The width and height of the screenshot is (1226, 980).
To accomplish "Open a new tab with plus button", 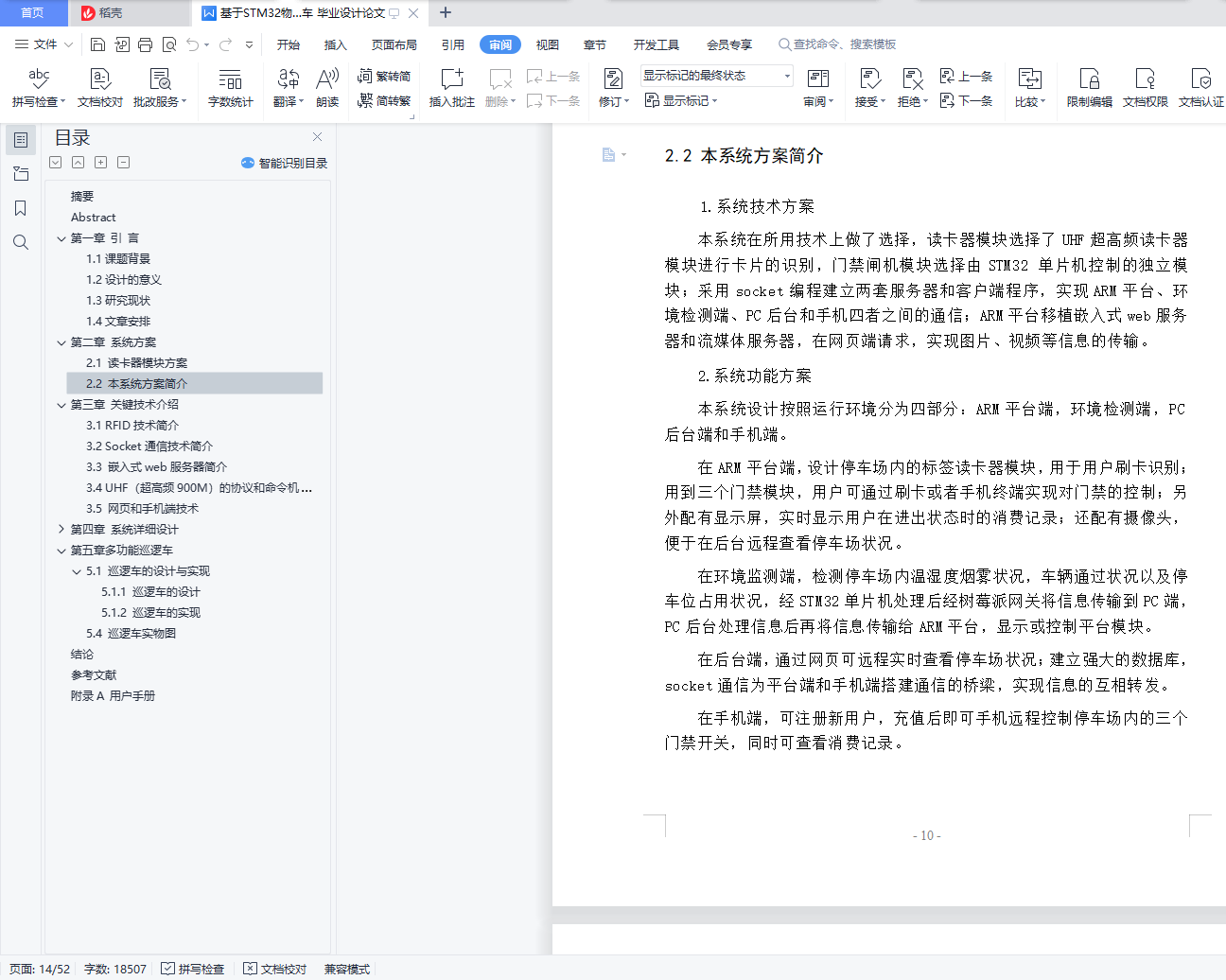I will [x=446, y=13].
